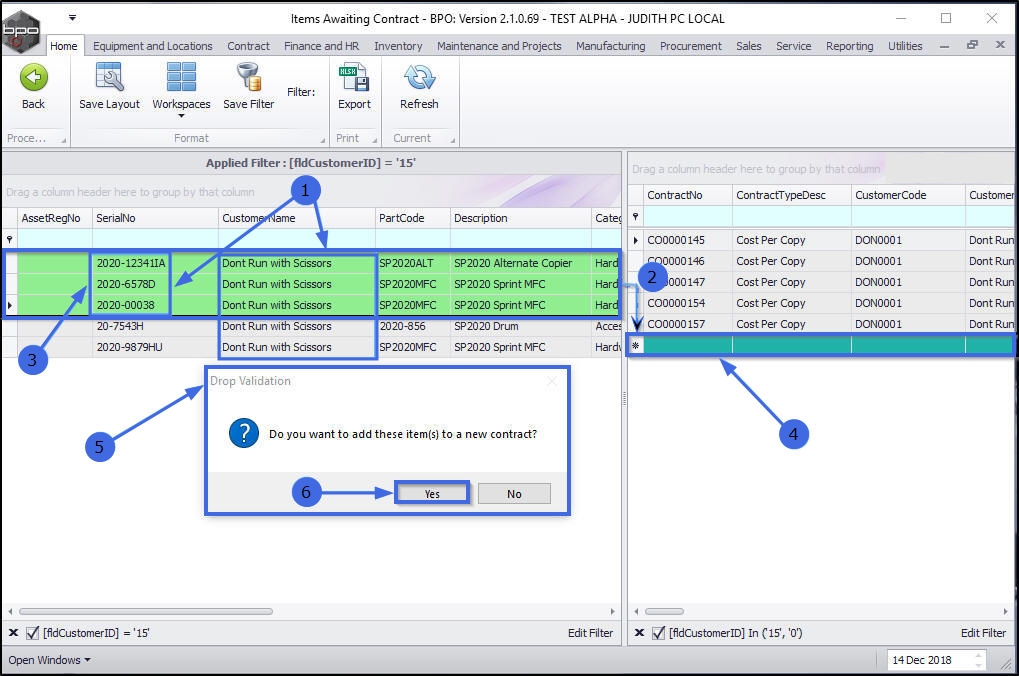
Task: Expand the Print group dialog launcher
Action: click(x=375, y=140)
